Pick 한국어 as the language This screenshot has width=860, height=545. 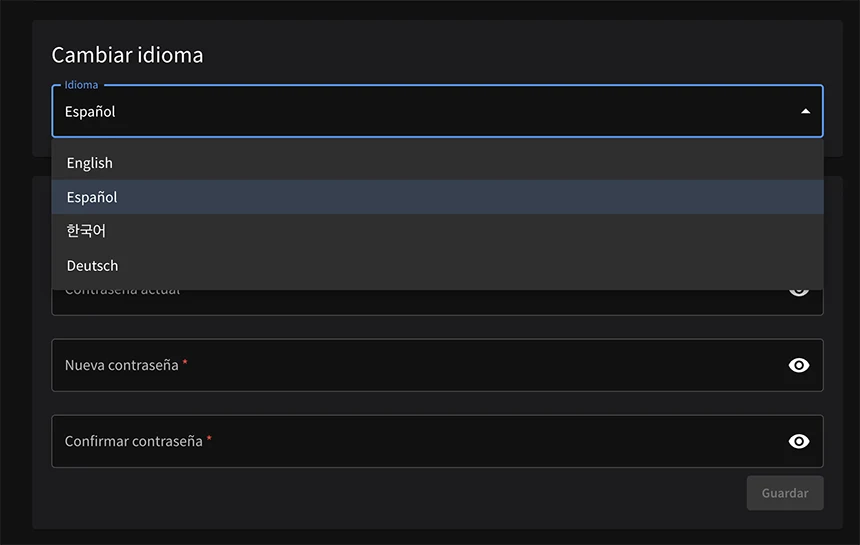click(86, 231)
